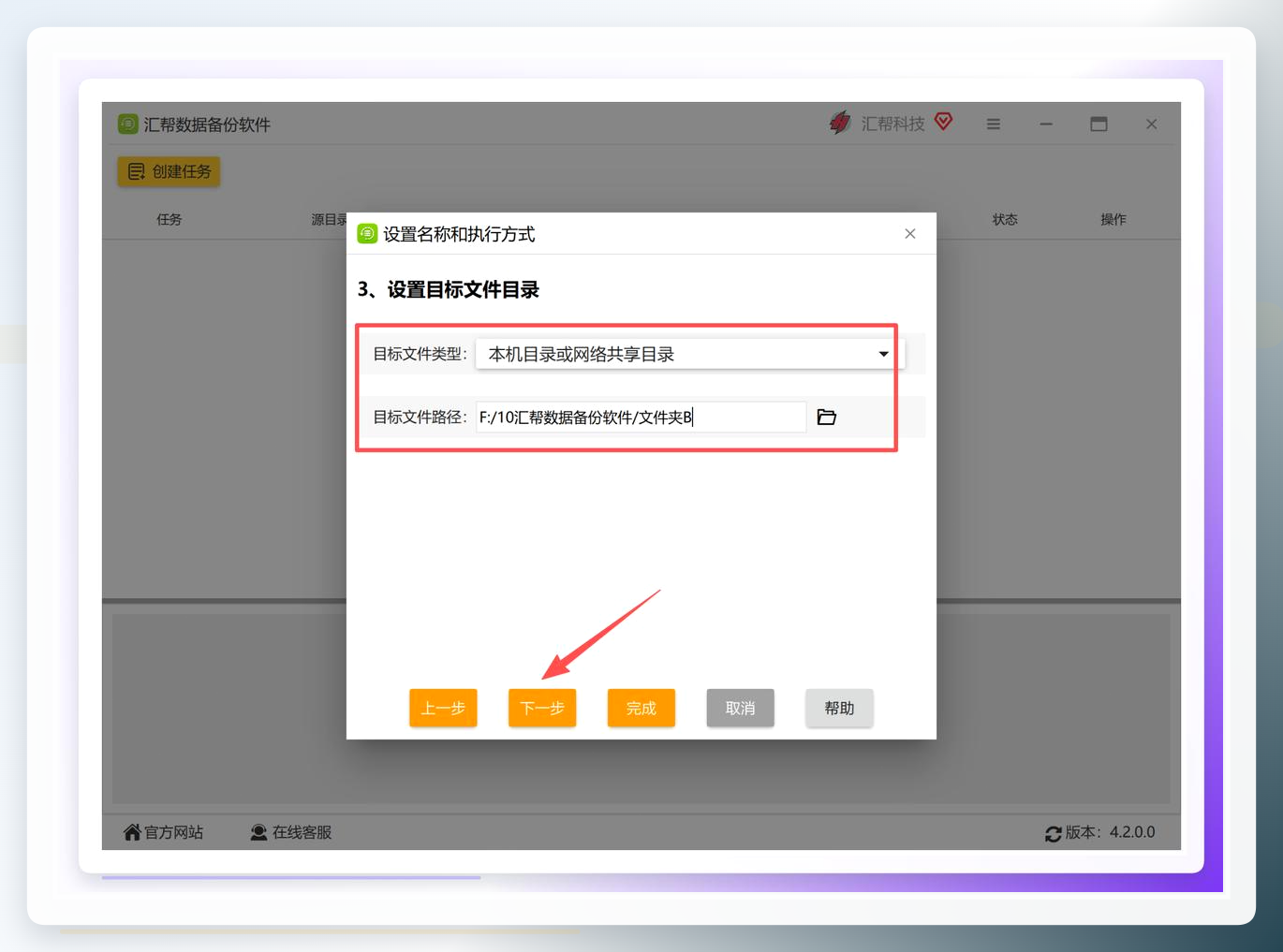Image resolution: width=1283 pixels, height=952 pixels.
Task: Click the 版本: 4.2.0.0 text
Action: pyautogui.click(x=1111, y=832)
